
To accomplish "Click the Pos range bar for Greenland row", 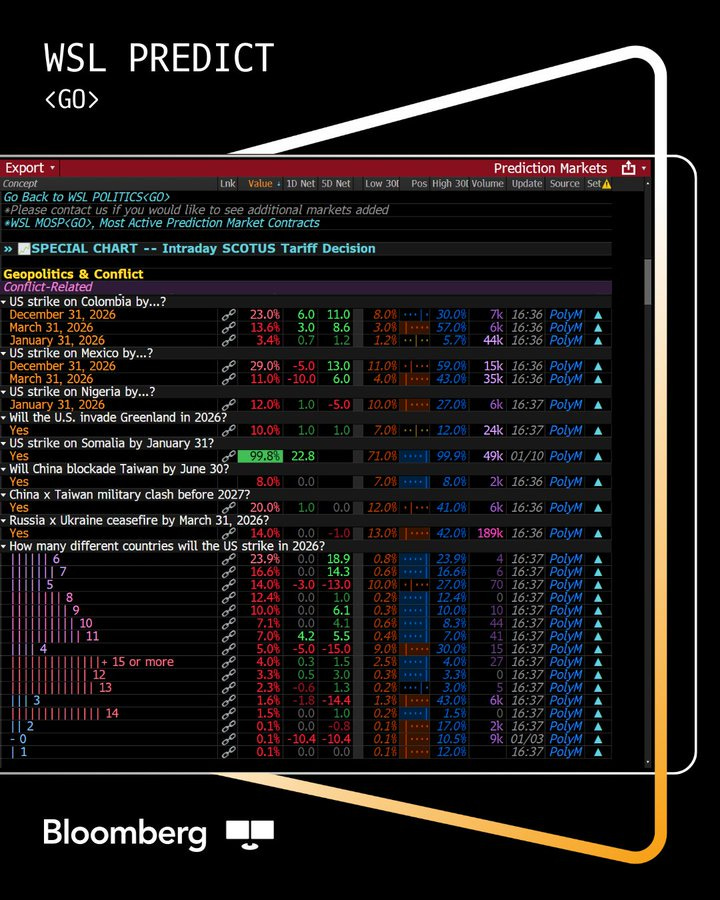I will pyautogui.click(x=415, y=430).
